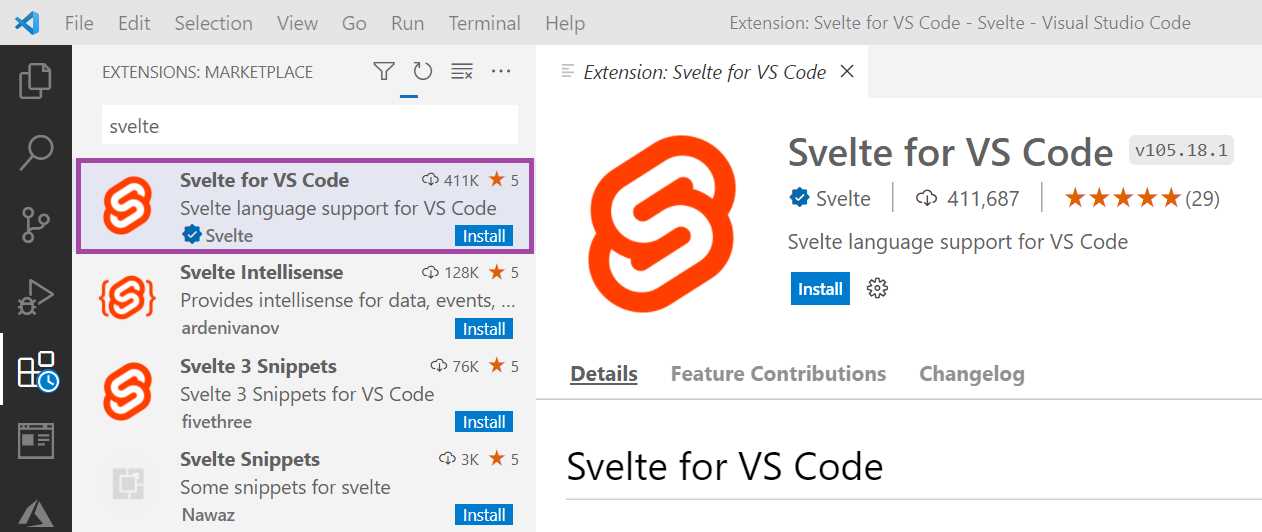Viewport: 1262px width, 532px height.
Task: Open the Run menu
Action: [407, 23]
